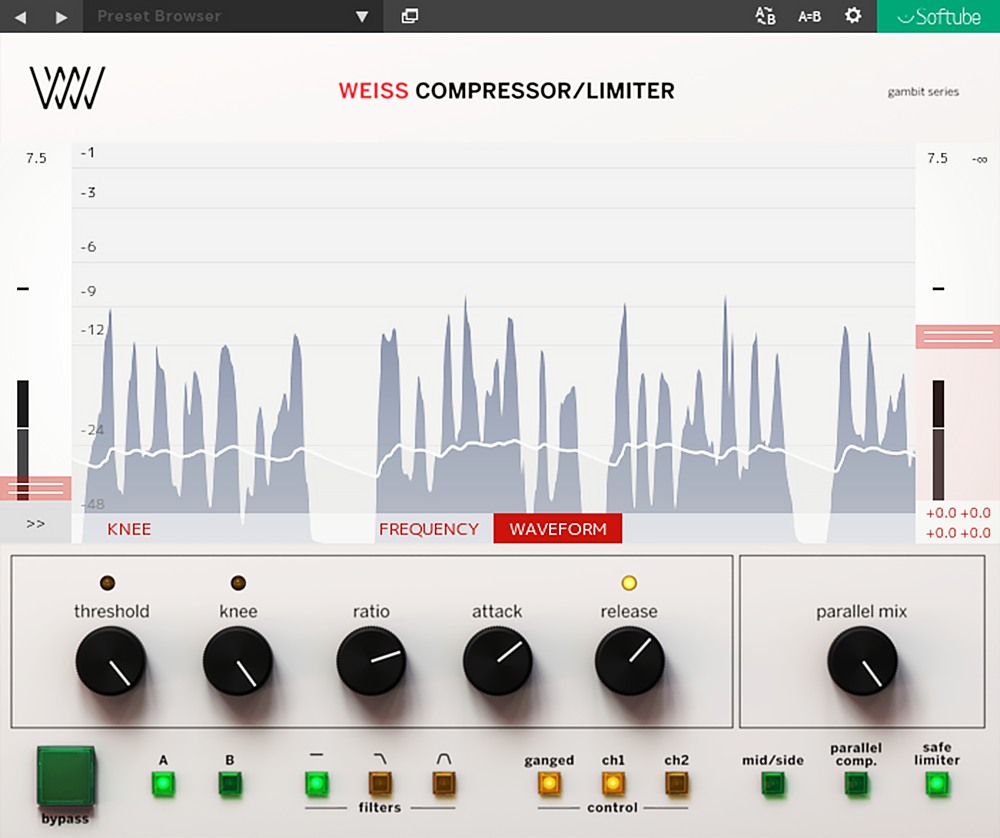Open the detached window icon
This screenshot has width=1000, height=838.
[x=409, y=16]
